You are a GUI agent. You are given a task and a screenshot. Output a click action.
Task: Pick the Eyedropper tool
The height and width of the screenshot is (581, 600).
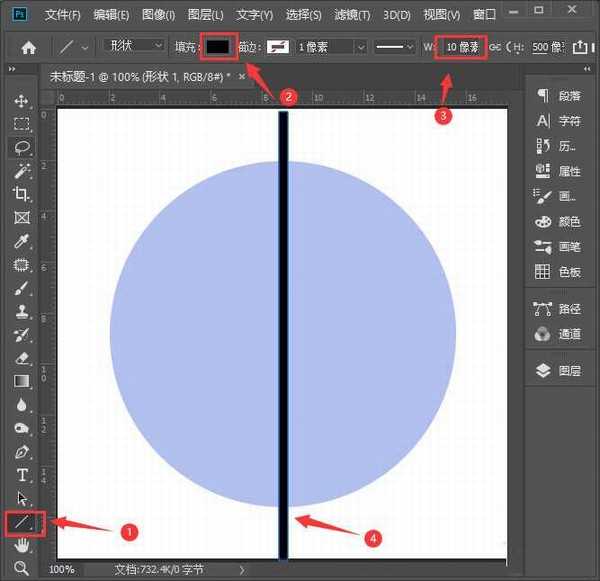[22, 241]
